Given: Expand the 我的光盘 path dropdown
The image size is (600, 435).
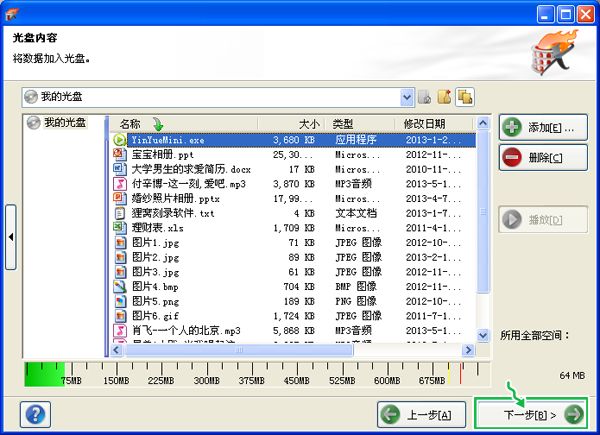Looking at the screenshot, I should click(407, 97).
